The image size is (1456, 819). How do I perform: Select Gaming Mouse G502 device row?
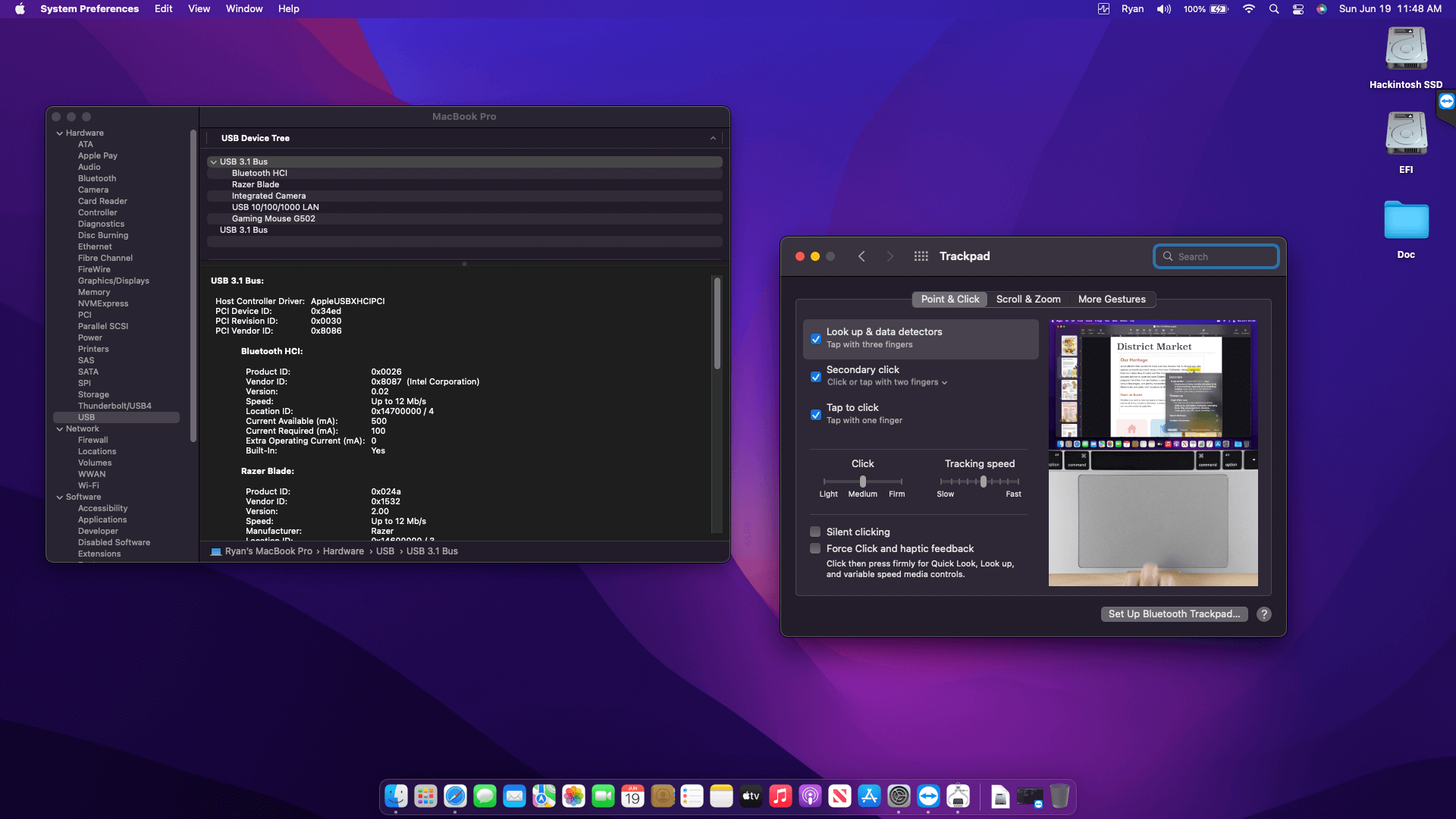pos(464,219)
